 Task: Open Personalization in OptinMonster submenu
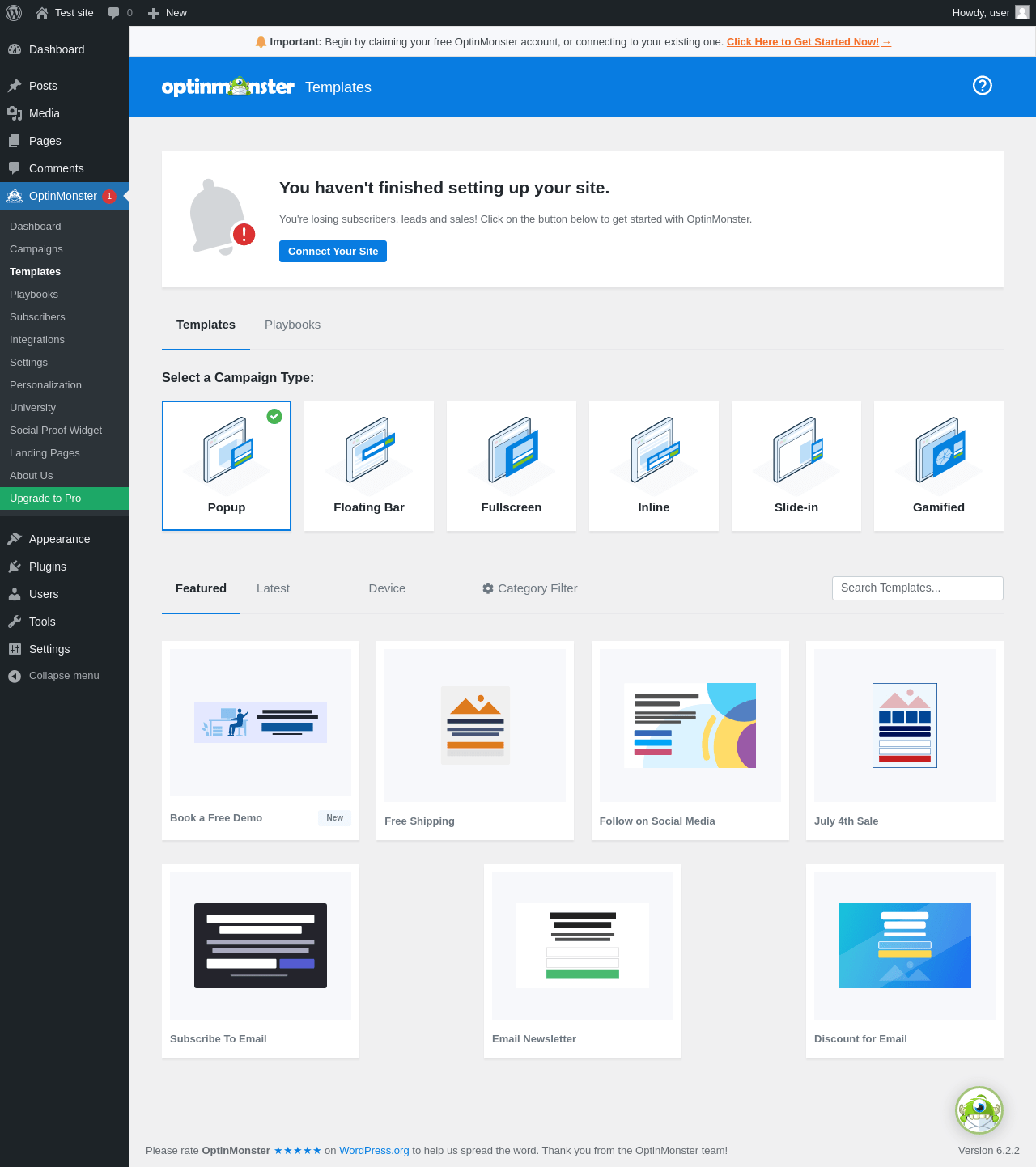pos(45,385)
